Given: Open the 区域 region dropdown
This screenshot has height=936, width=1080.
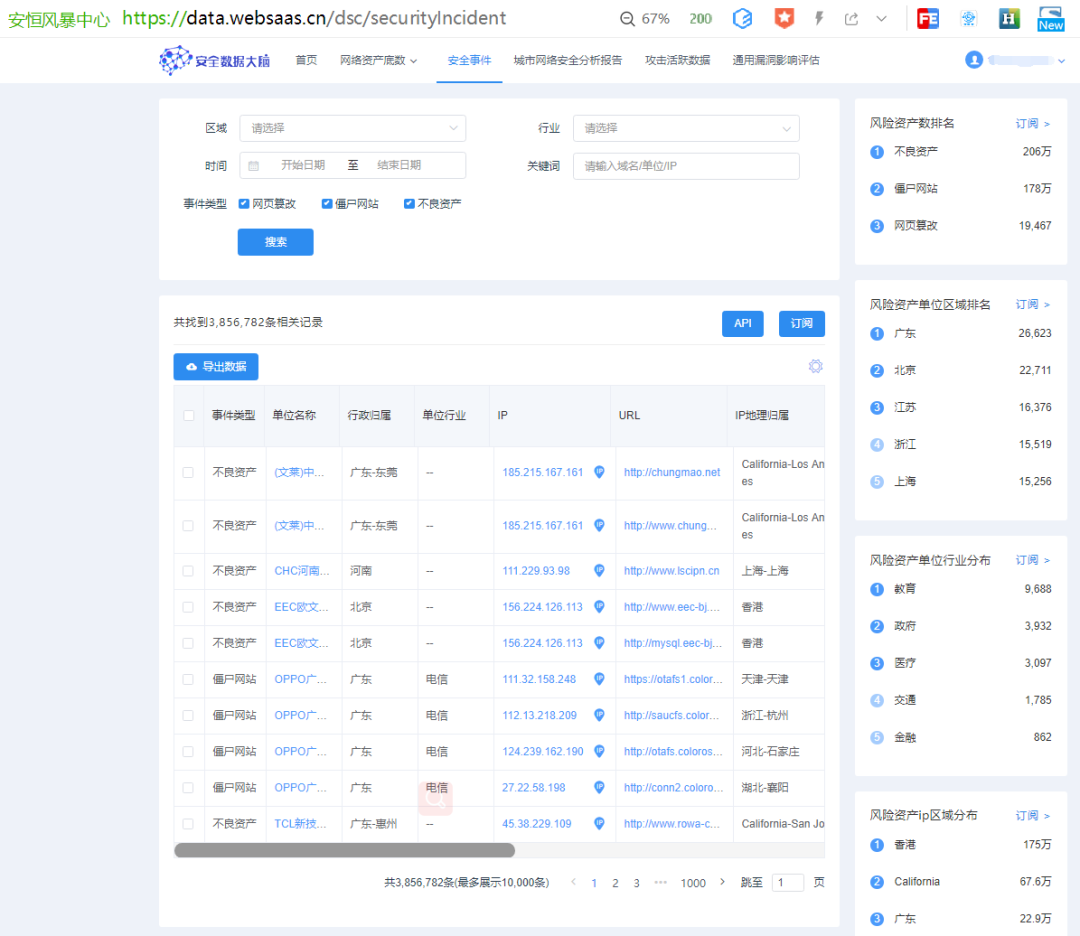Looking at the screenshot, I should pos(353,128).
